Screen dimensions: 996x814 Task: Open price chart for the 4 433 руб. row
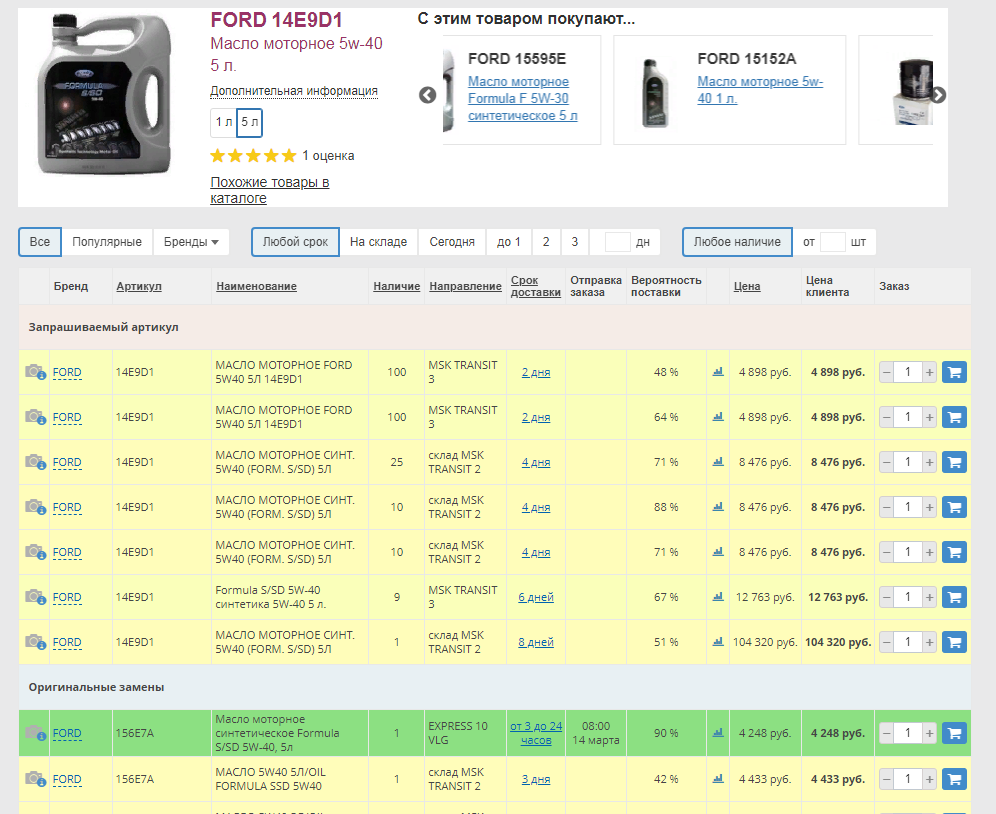(x=718, y=778)
